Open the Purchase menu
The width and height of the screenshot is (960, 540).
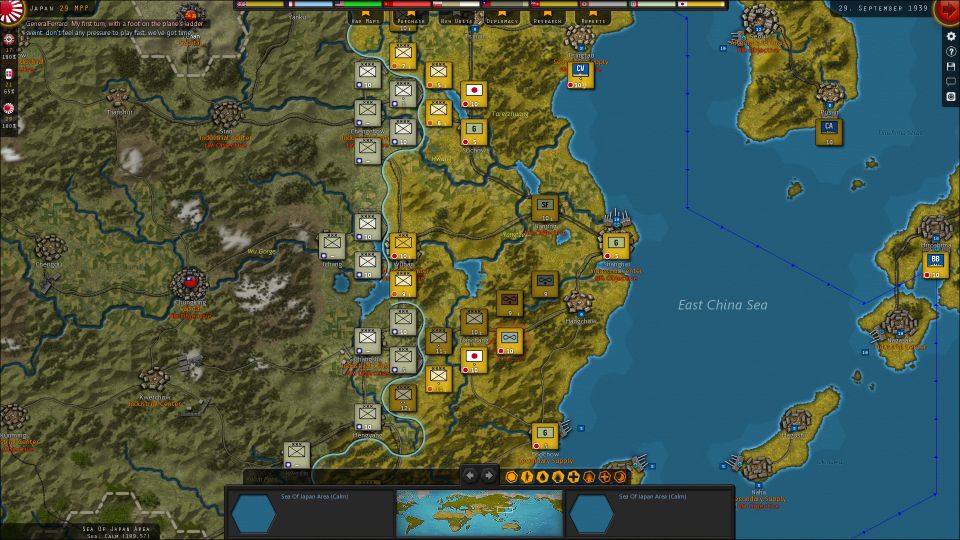point(411,18)
